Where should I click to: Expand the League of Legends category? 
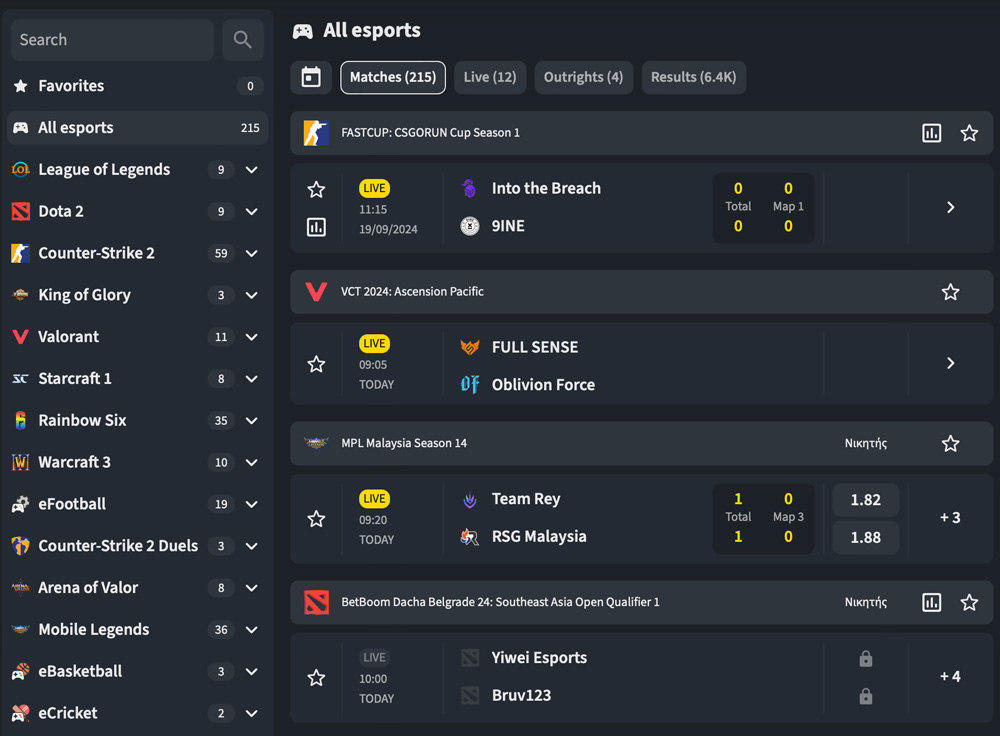tap(252, 170)
